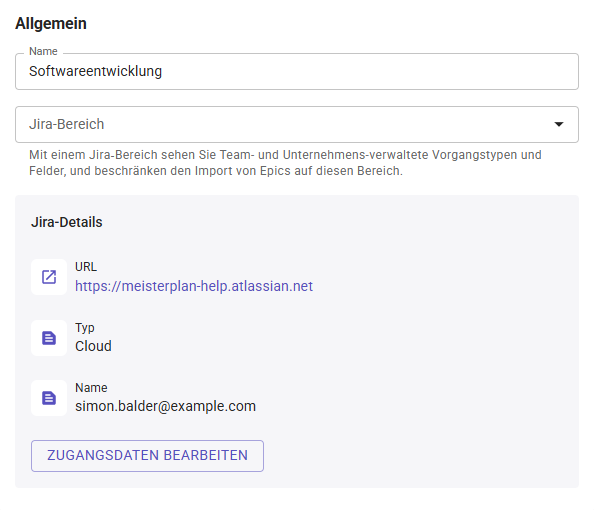Edit the Name field containing Softwareentwicklung
594x510 pixels.
[x=297, y=71]
